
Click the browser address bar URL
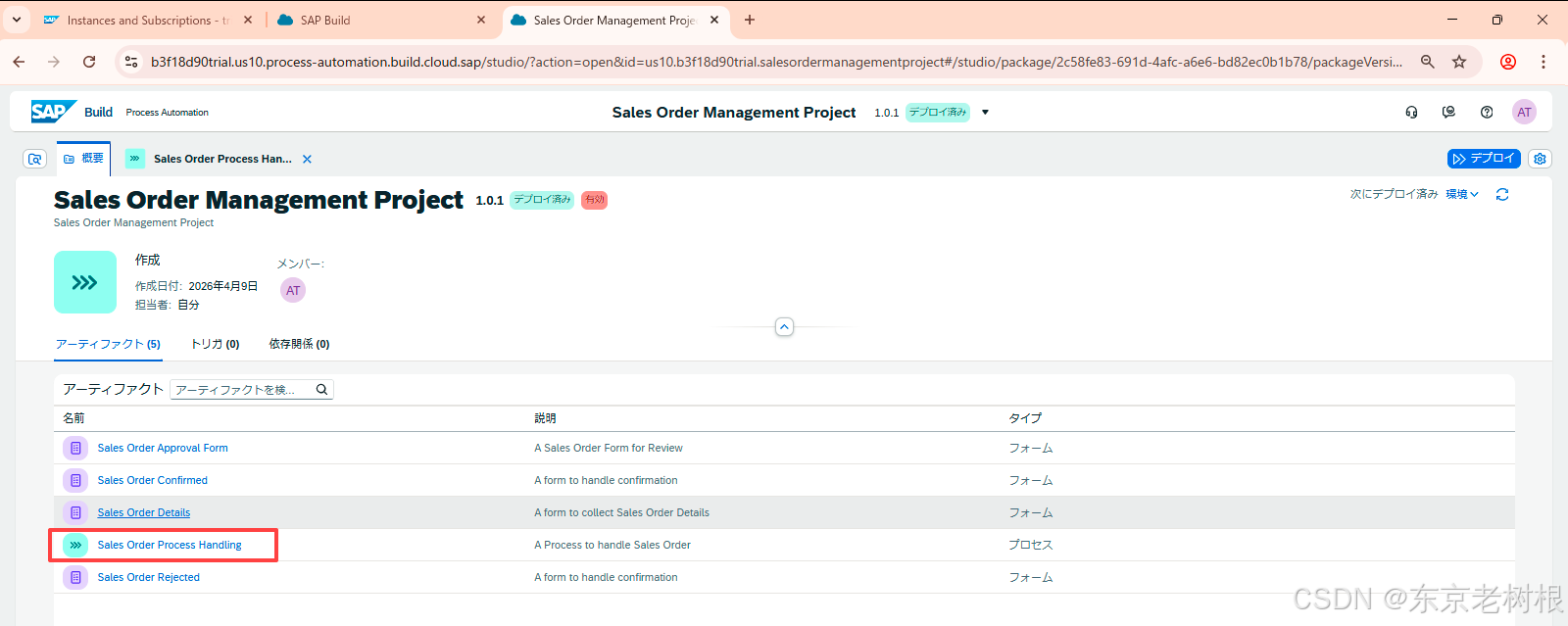coord(776,62)
